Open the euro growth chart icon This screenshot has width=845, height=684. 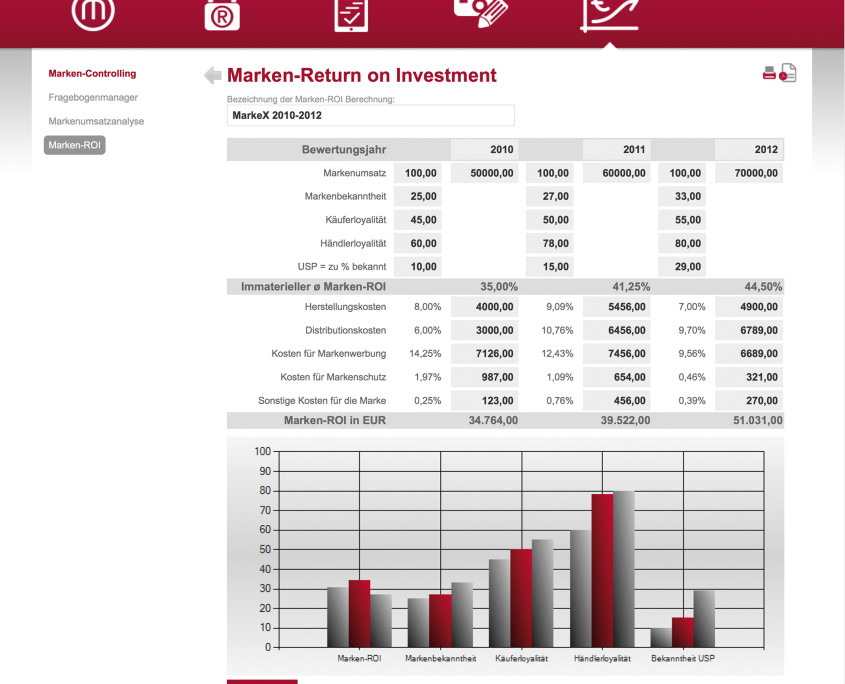pyautogui.click(x=609, y=15)
